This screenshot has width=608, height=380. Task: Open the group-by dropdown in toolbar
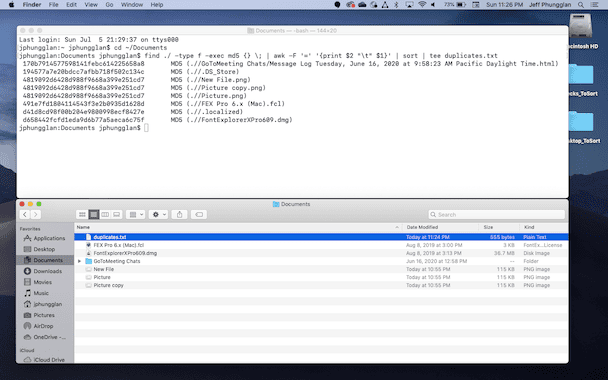coord(135,214)
